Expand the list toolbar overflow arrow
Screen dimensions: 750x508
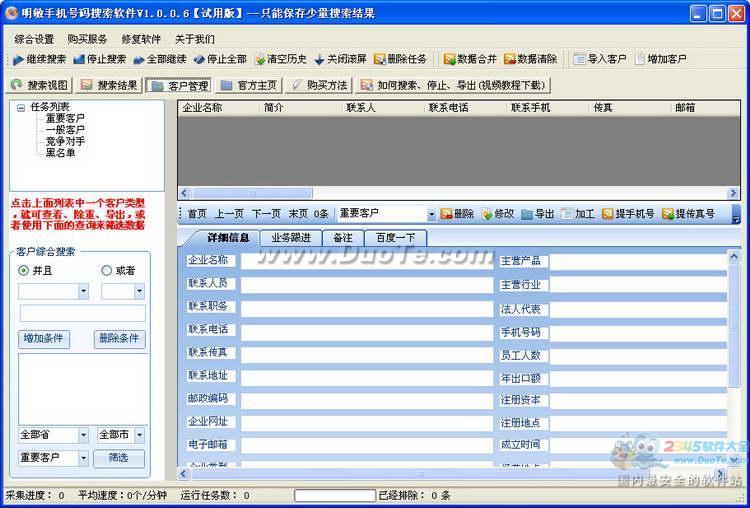coord(736,220)
